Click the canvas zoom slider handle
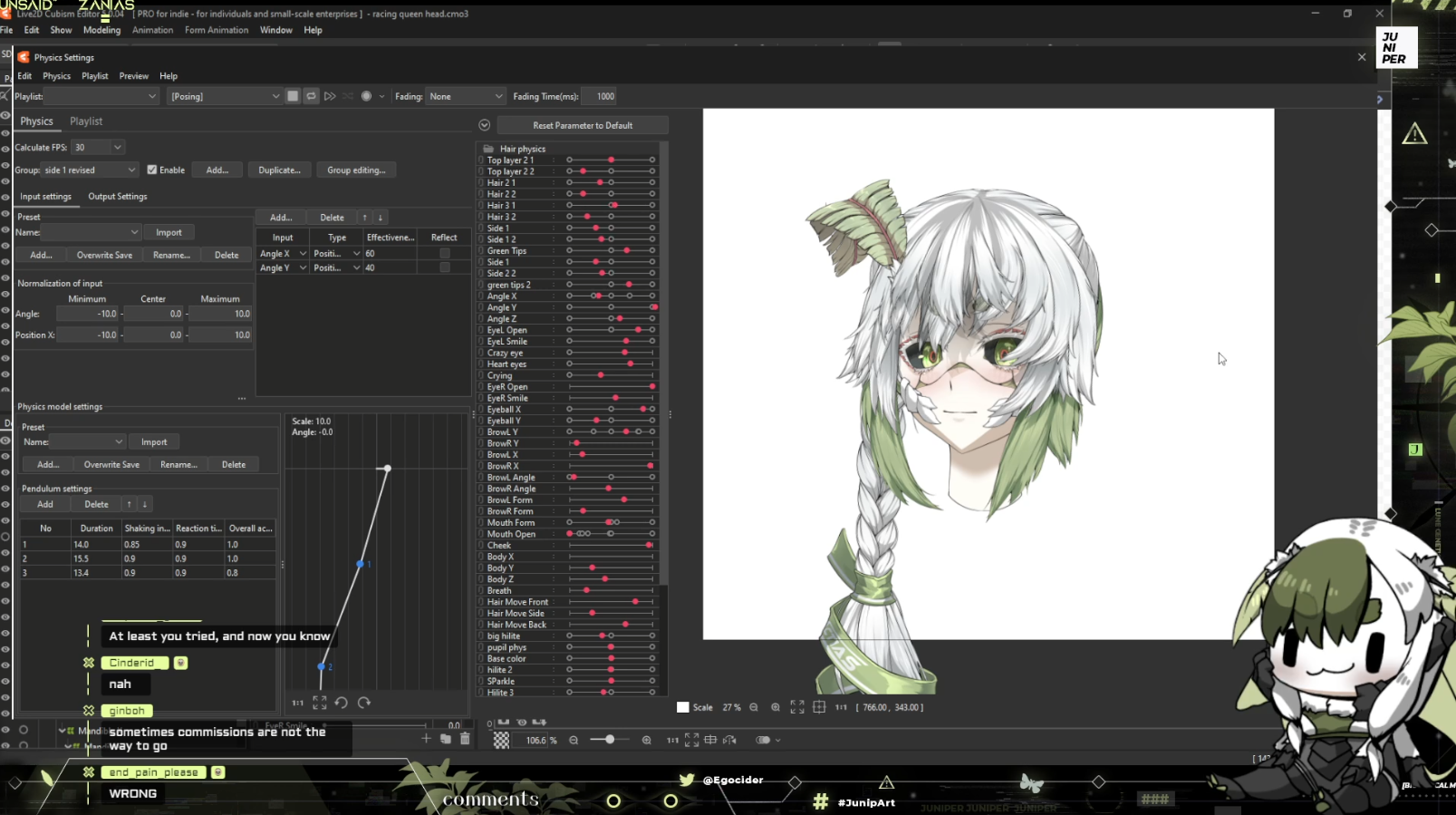Image resolution: width=1456 pixels, height=815 pixels. point(610,740)
